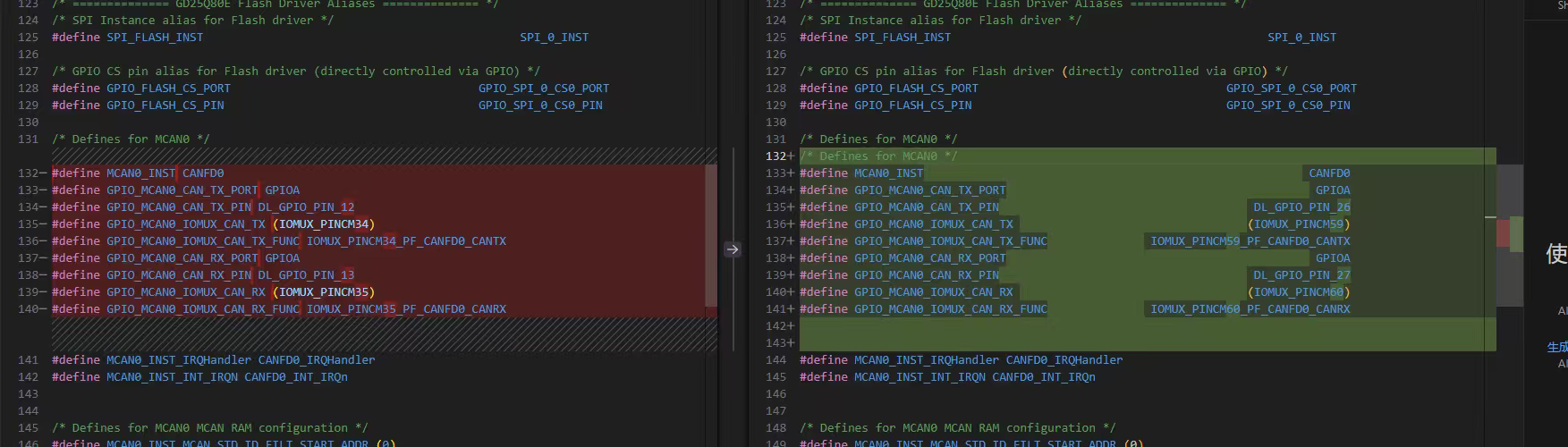Click the left pane vertical scrollbar
Screen dimensions: 1568x447
[x=711, y=234]
